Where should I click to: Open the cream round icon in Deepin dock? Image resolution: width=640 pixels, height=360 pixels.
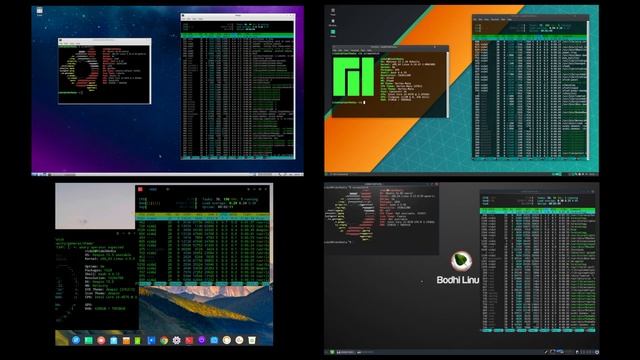click(x=227, y=340)
